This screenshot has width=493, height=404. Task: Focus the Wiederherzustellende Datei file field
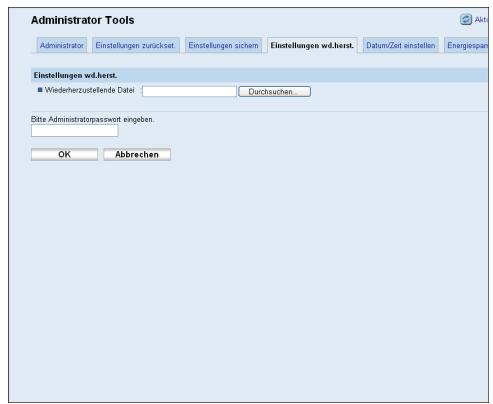coord(189,91)
